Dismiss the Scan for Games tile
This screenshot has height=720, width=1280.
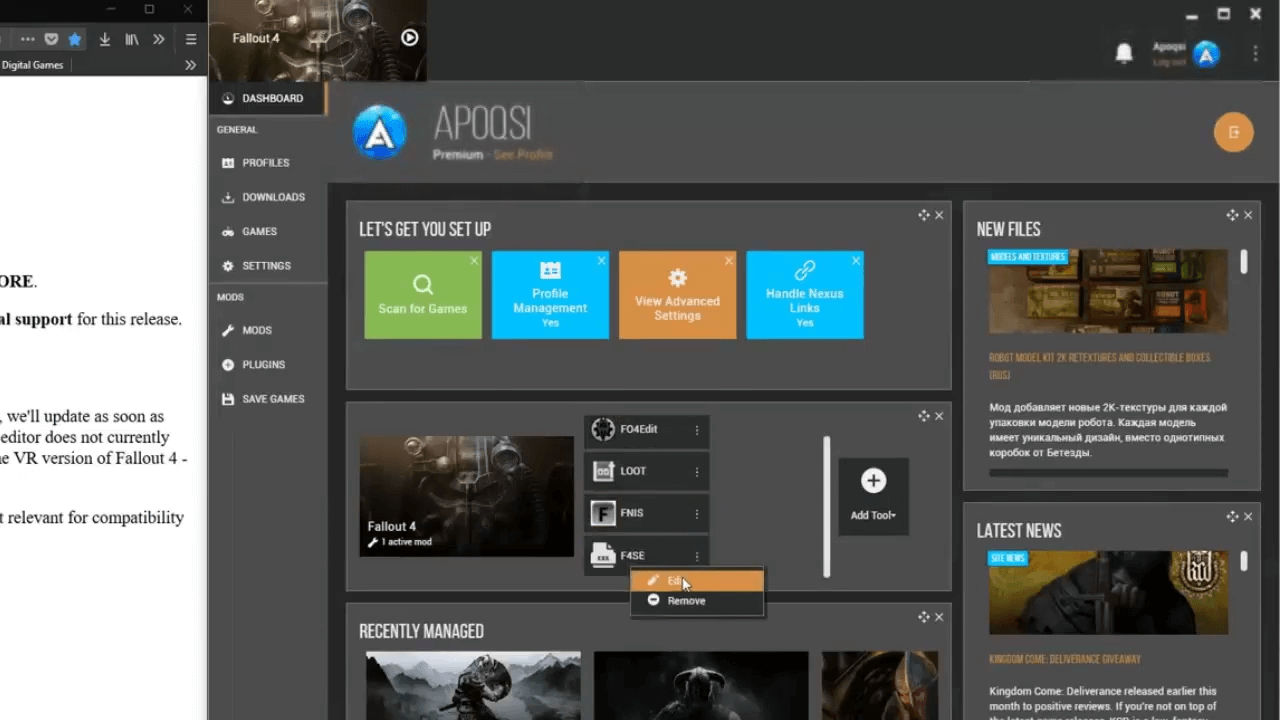(474, 260)
